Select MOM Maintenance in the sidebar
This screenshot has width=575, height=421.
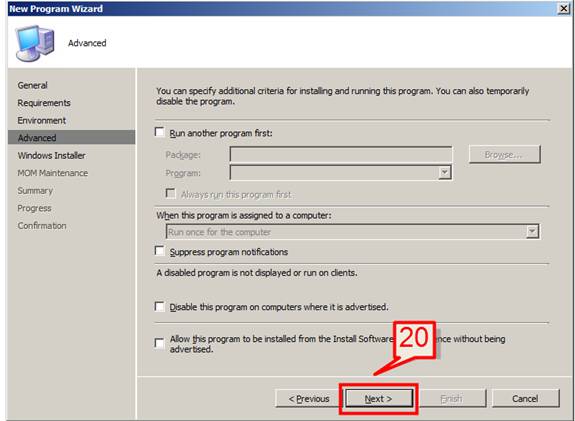pyautogui.click(x=52, y=173)
